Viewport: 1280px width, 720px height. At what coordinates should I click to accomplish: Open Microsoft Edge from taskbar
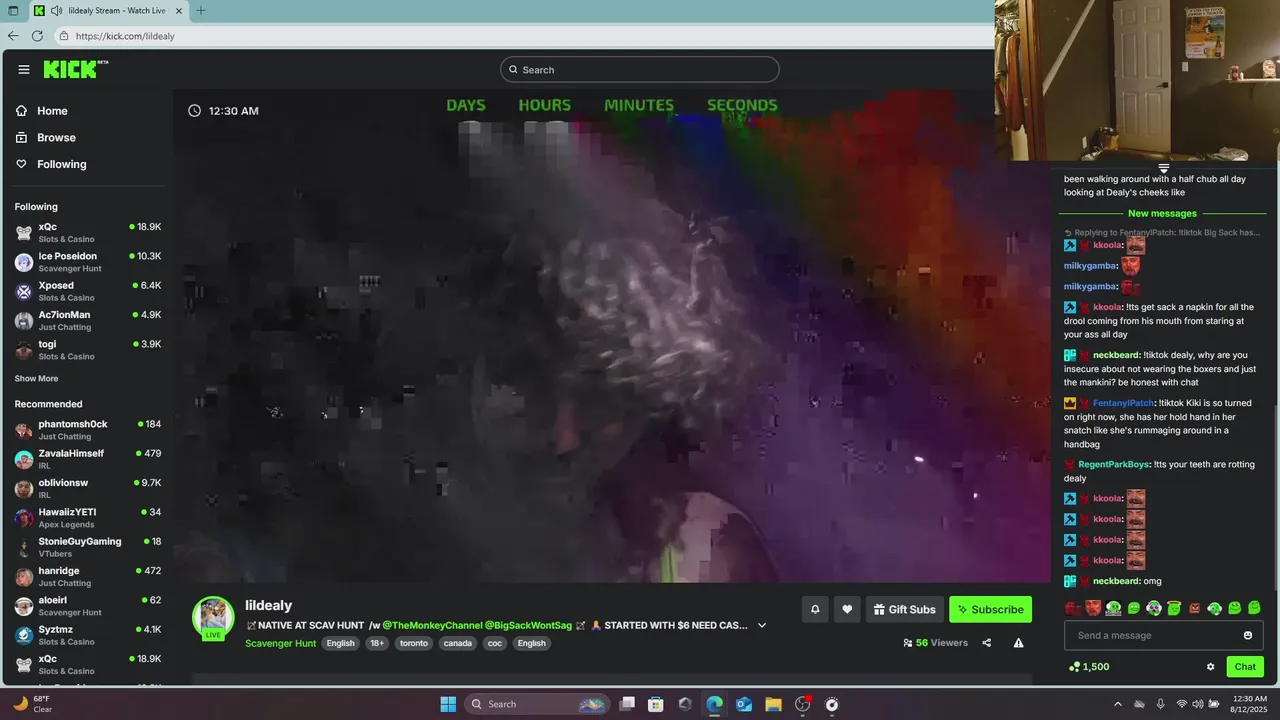[x=714, y=704]
